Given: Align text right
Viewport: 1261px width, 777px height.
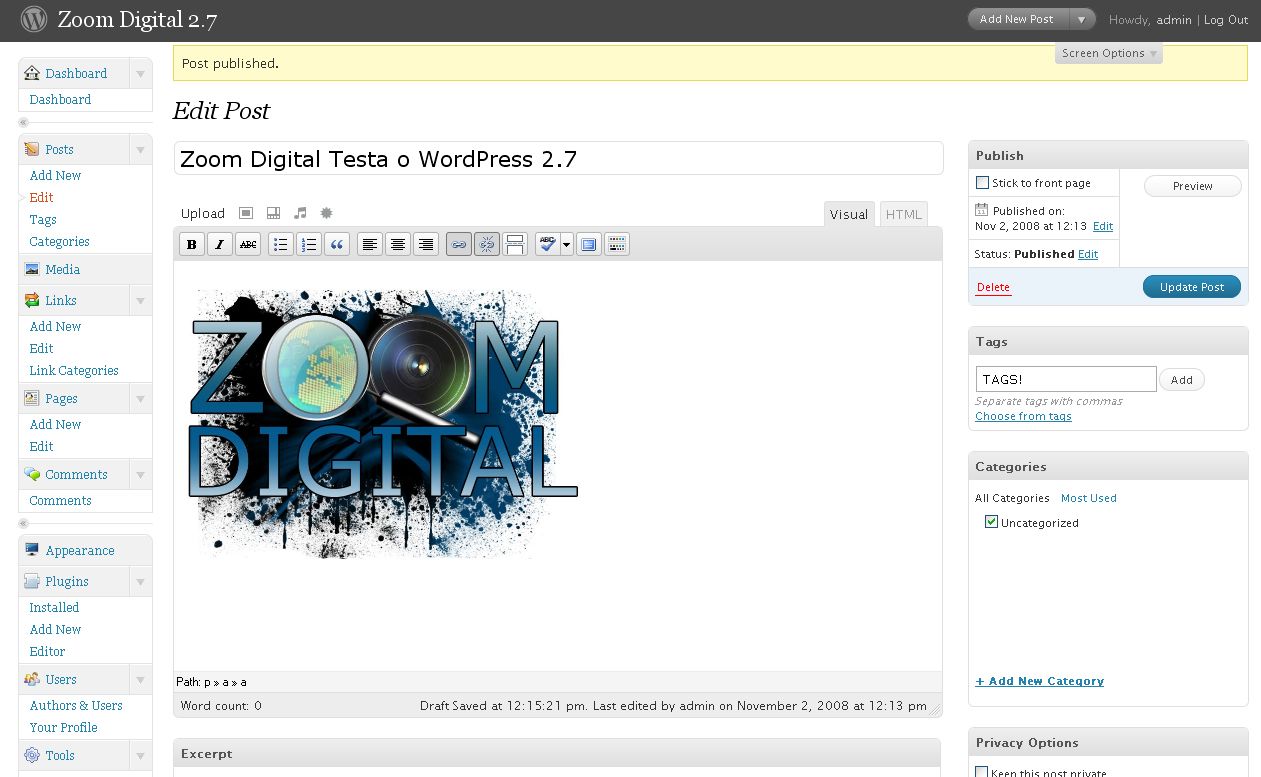Looking at the screenshot, I should tap(426, 244).
